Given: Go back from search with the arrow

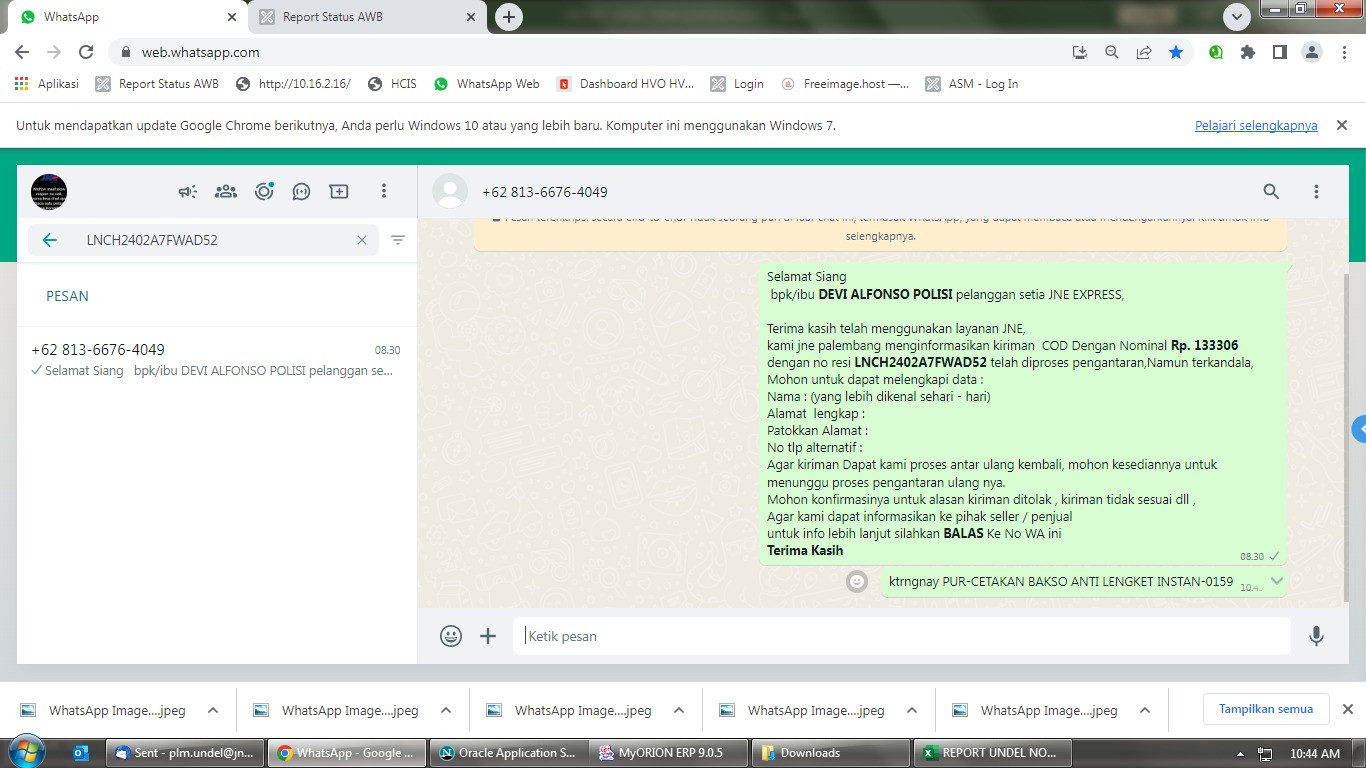Looking at the screenshot, I should [x=49, y=240].
